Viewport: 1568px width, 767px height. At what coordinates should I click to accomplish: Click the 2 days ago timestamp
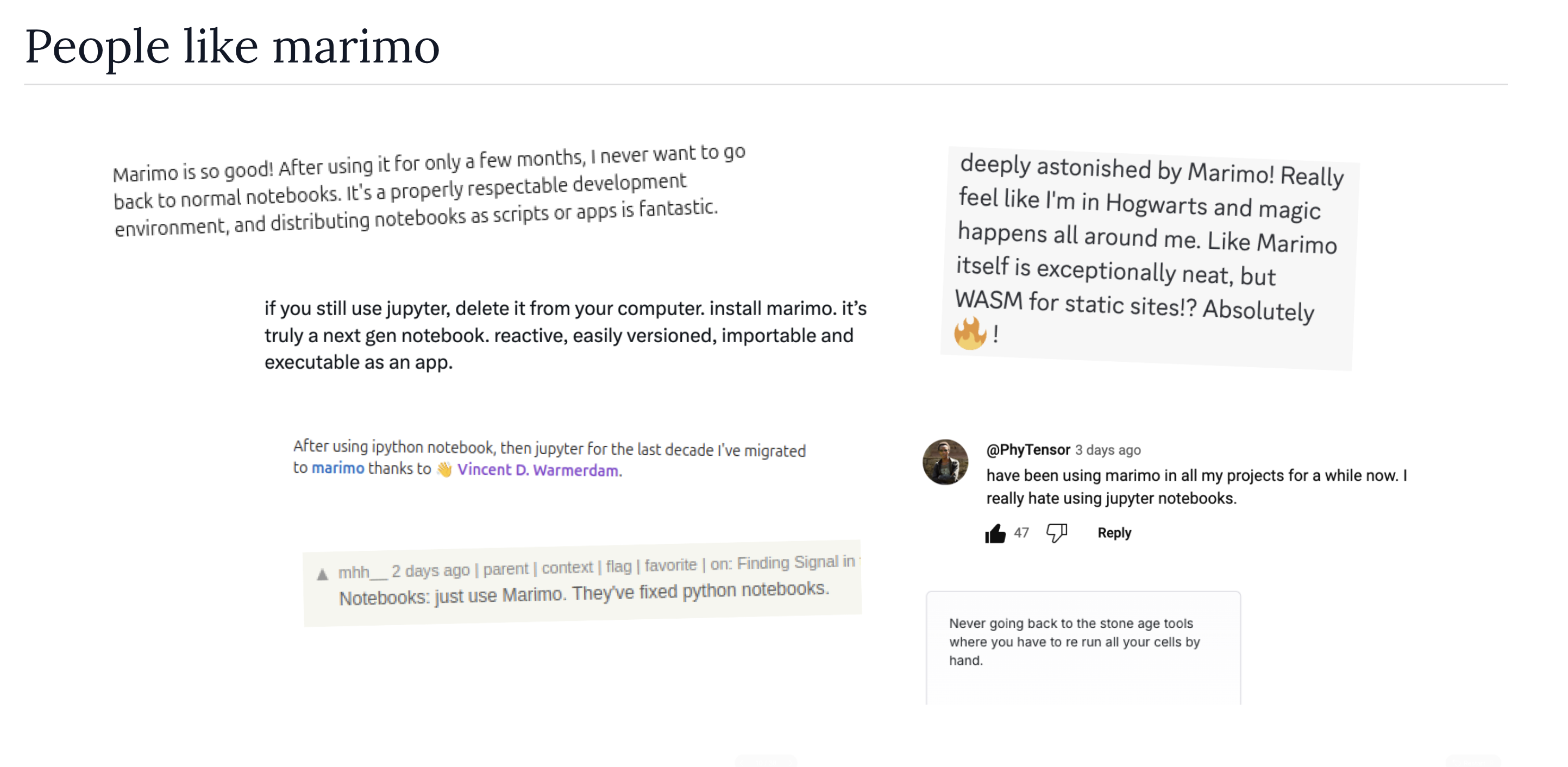(430, 570)
